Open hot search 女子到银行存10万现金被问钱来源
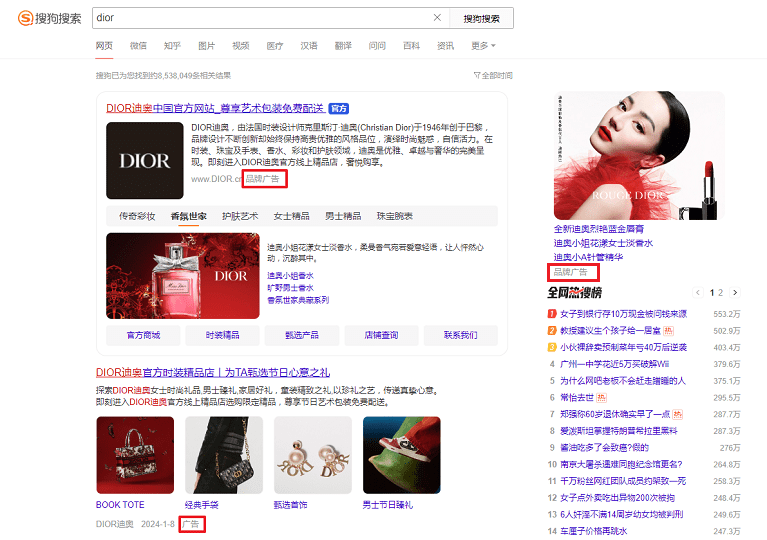The width and height of the screenshot is (767, 540). pos(624,314)
